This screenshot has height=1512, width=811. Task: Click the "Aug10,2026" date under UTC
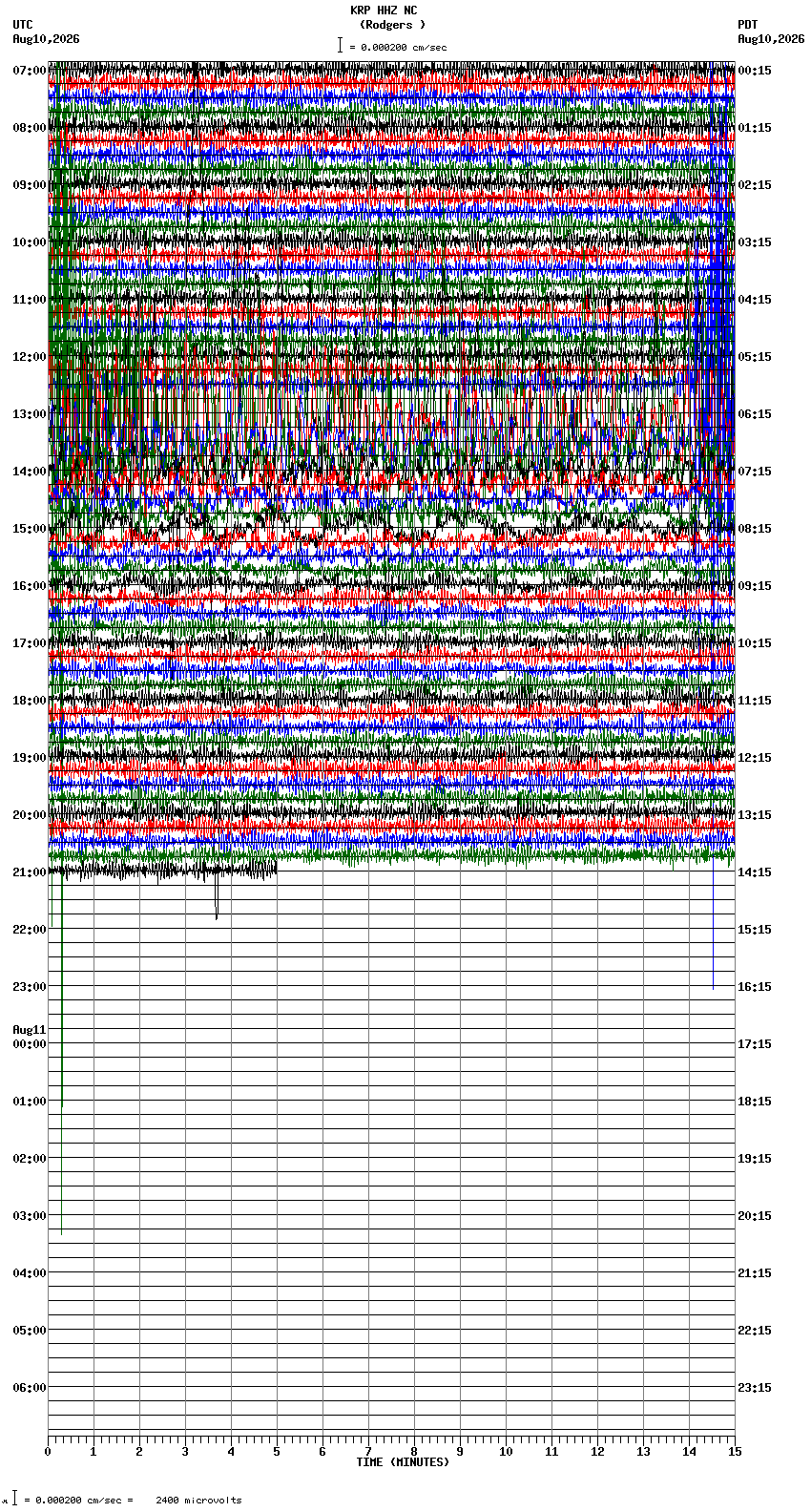(x=47, y=39)
